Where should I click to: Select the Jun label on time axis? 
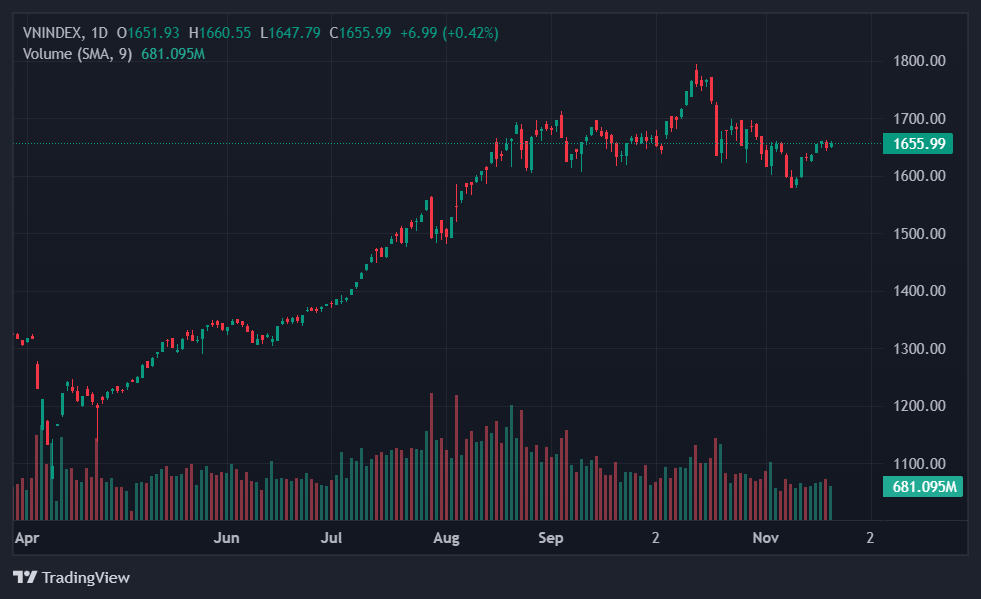coord(227,538)
